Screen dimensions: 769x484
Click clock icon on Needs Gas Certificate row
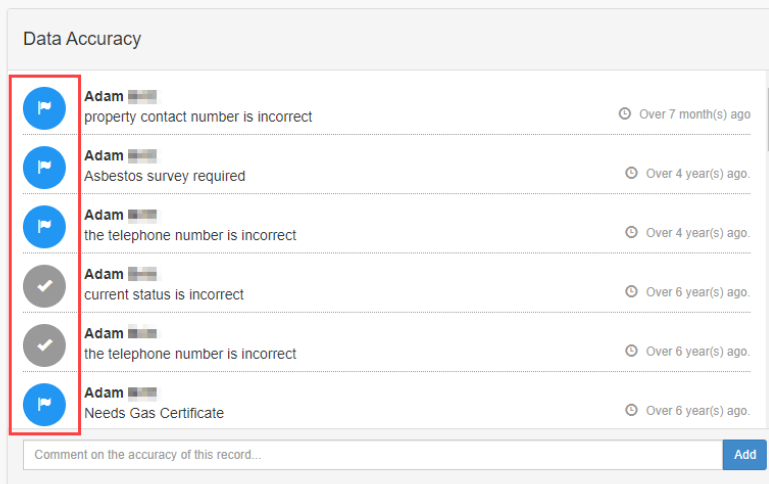tap(631, 410)
